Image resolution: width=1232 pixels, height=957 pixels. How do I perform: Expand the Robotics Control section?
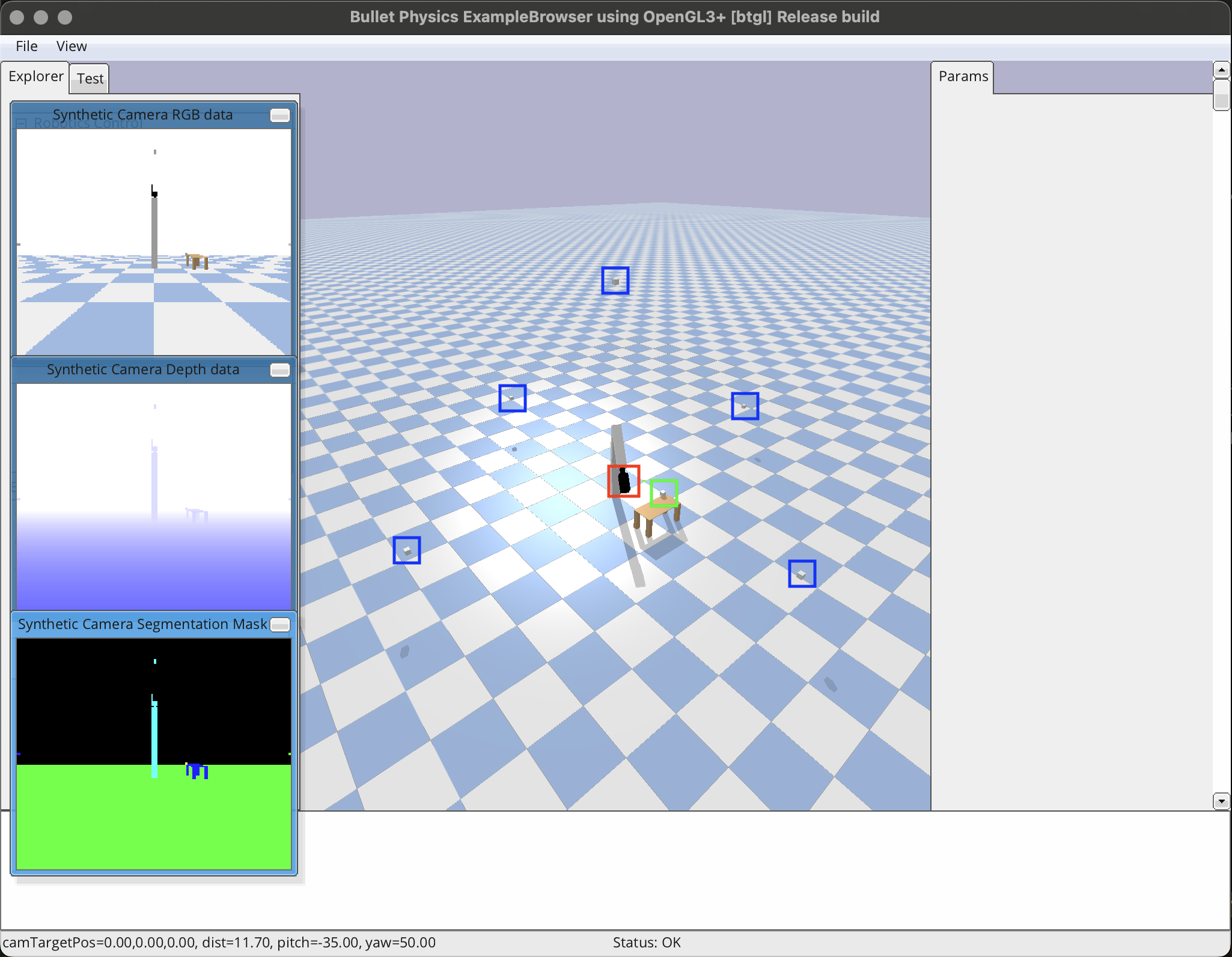(x=22, y=123)
